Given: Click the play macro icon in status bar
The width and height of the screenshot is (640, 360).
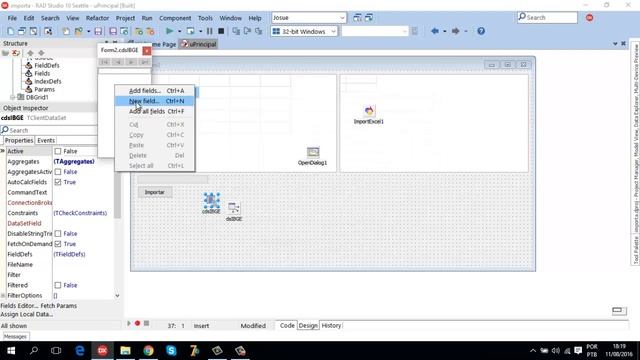Looking at the screenshot, I should point(129,323).
